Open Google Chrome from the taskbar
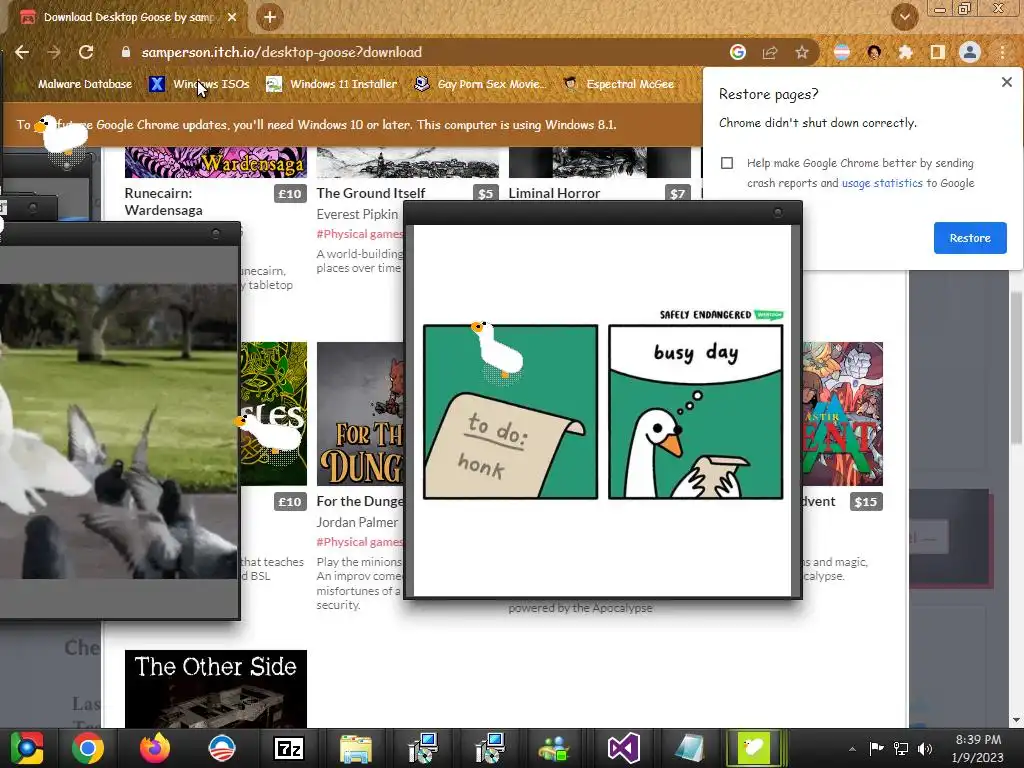 (x=88, y=748)
